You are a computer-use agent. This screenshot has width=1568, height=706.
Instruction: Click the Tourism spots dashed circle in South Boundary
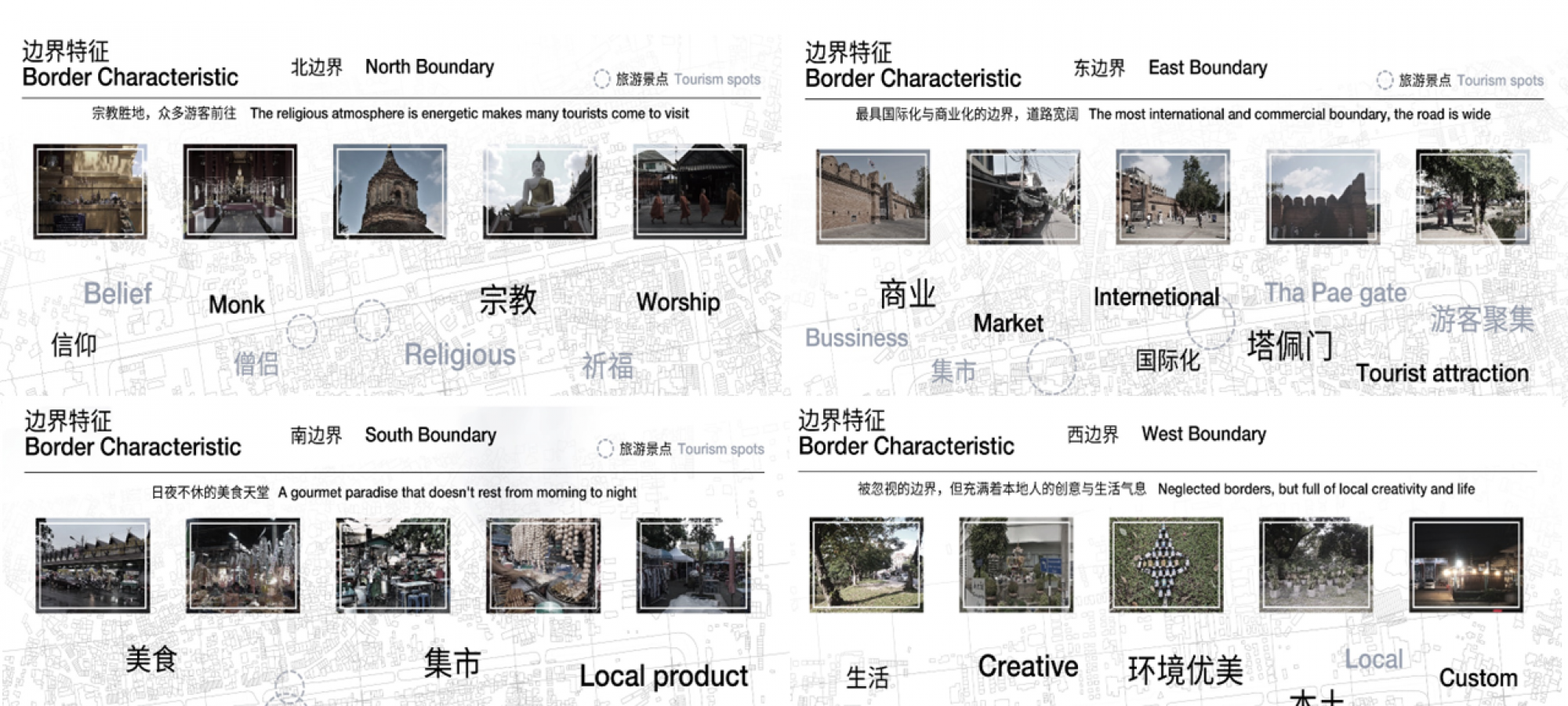pos(604,449)
